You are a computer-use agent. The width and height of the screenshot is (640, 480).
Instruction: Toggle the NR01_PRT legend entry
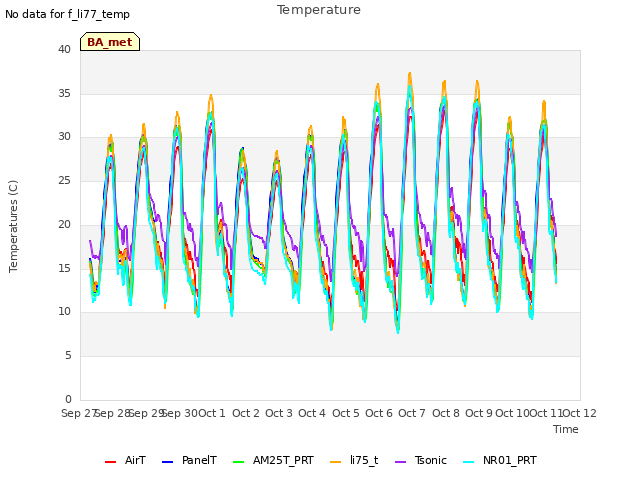pyautogui.click(x=500, y=460)
